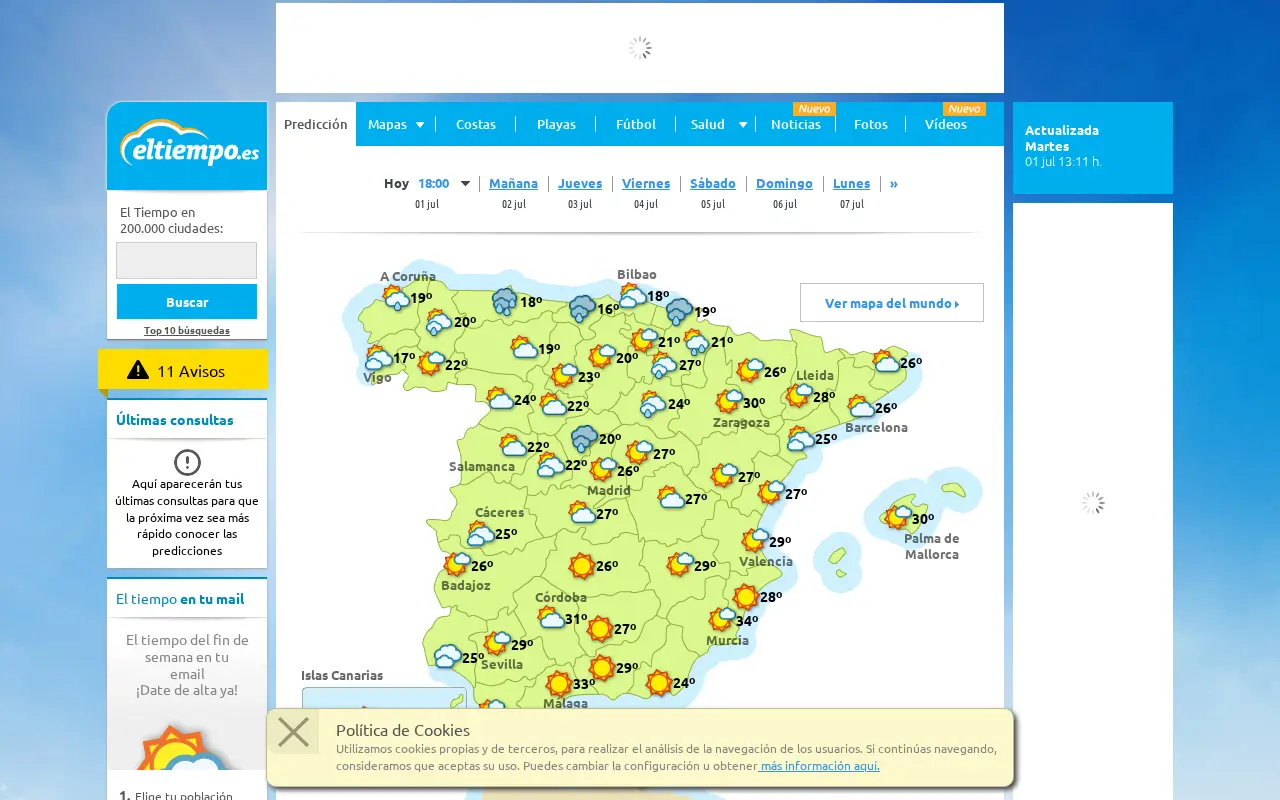Open más información aquí link
Viewport: 1280px width, 800px height.
point(819,766)
